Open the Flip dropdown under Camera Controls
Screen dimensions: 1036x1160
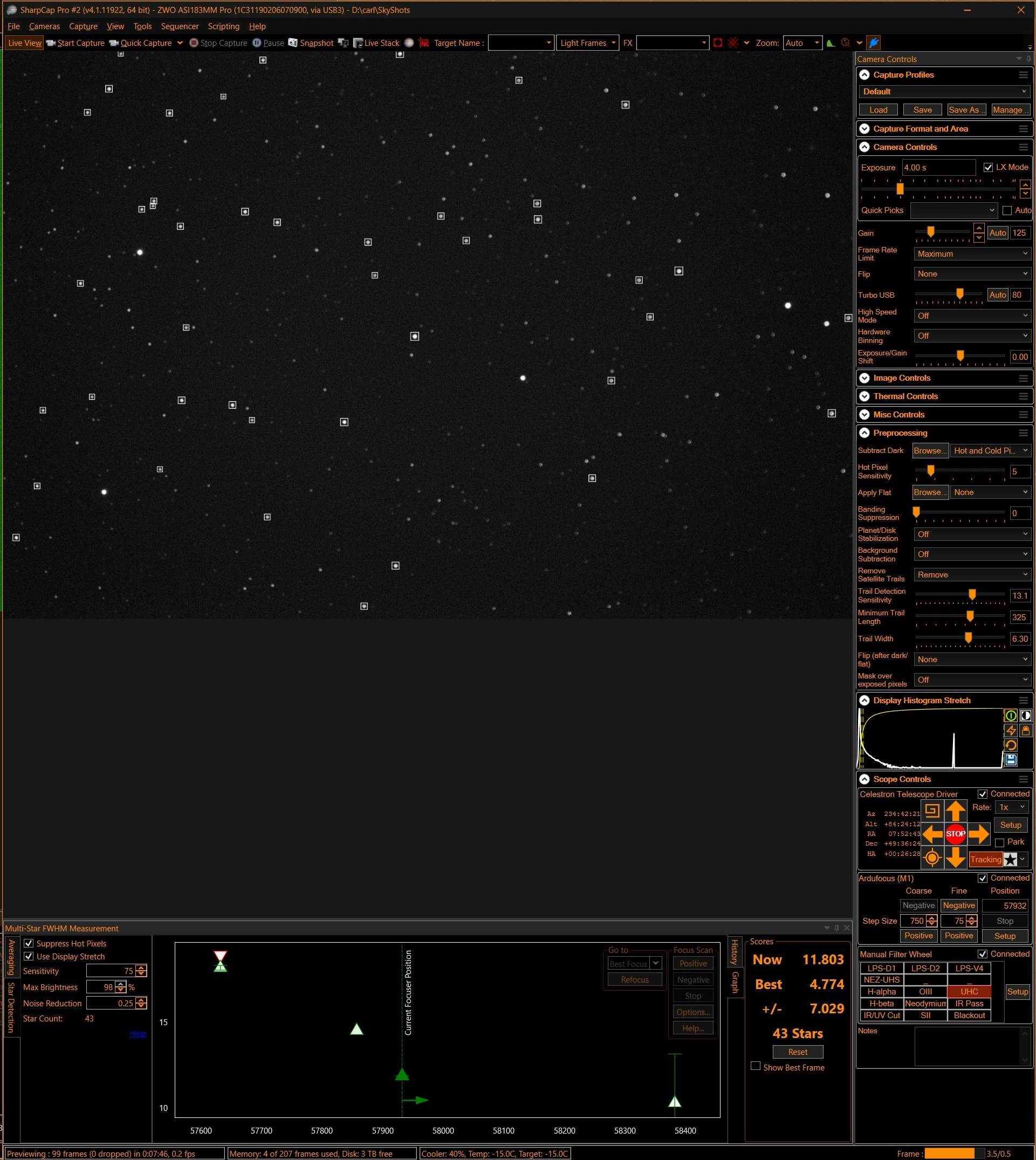(x=970, y=273)
